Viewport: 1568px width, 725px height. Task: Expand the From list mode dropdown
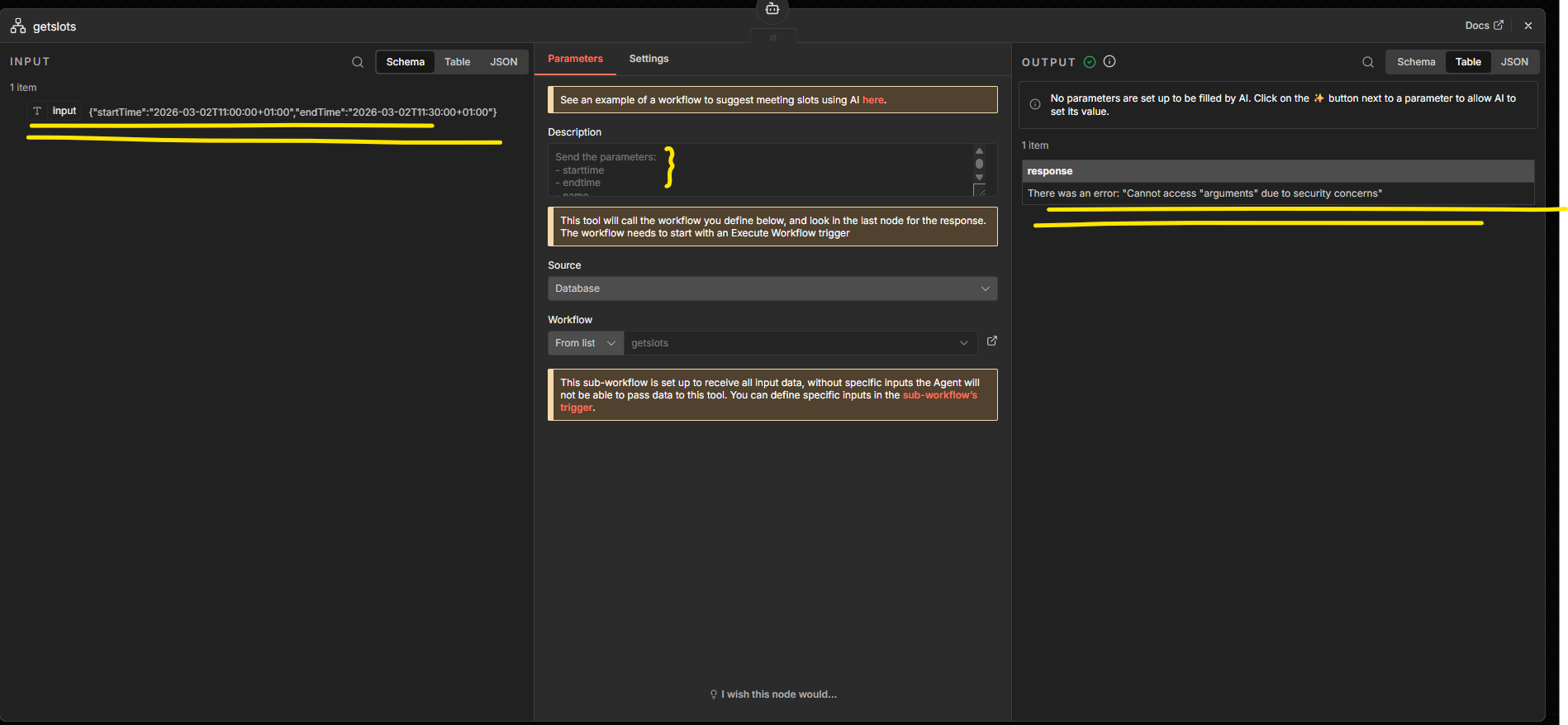click(585, 343)
